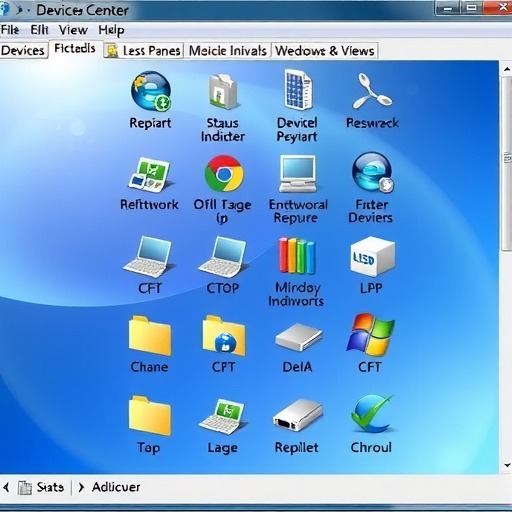512x512 pixels.
Task: Open the Mirdoy Indiworts books icon
Action: (297, 256)
